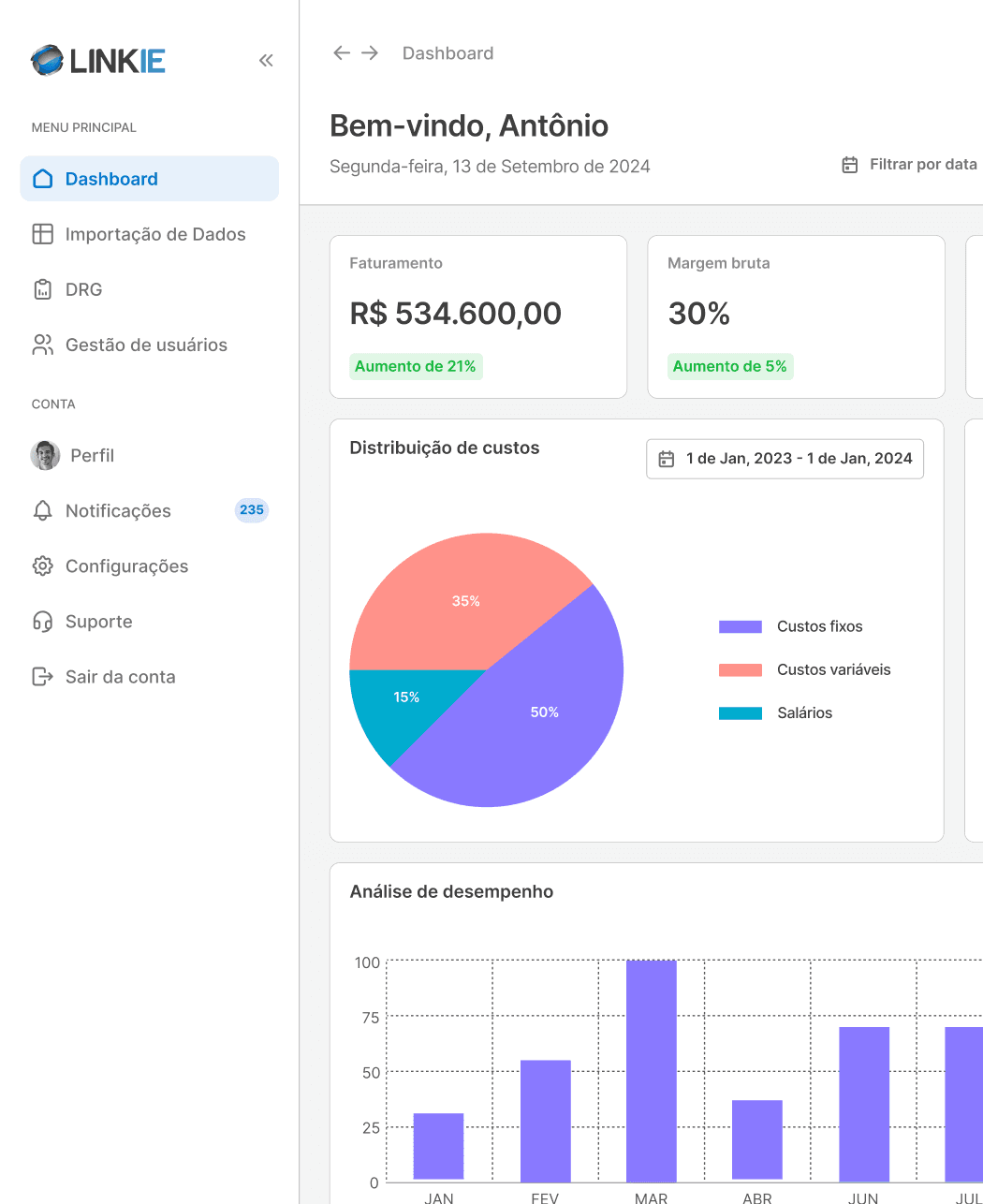Open Configurações
The width and height of the screenshot is (983, 1204).
tap(150, 565)
